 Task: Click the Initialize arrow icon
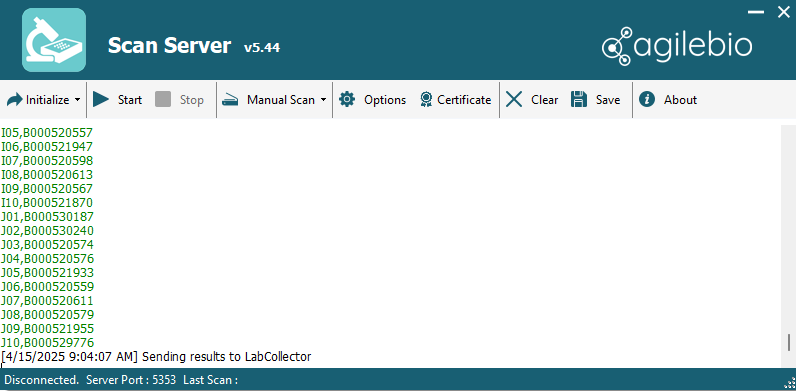click(15, 100)
